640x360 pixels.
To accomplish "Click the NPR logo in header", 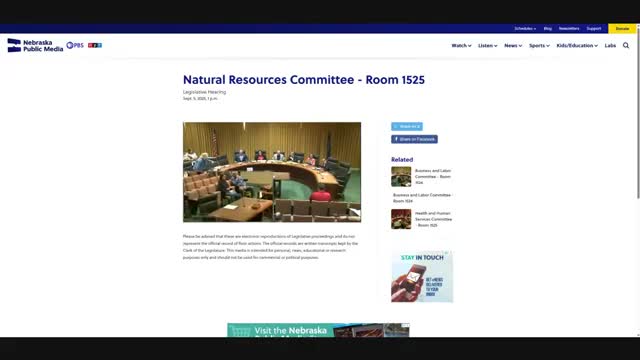I will pyautogui.click(x=95, y=45).
